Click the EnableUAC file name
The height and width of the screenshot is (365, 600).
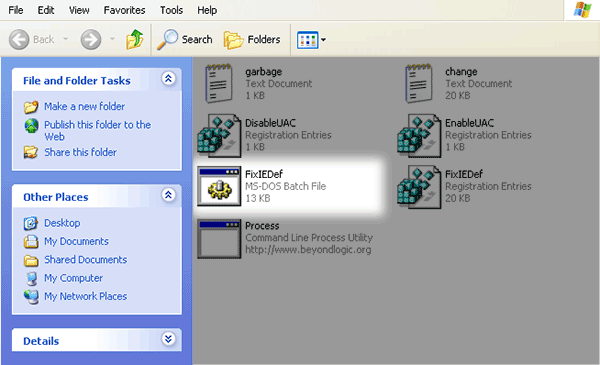click(470, 123)
